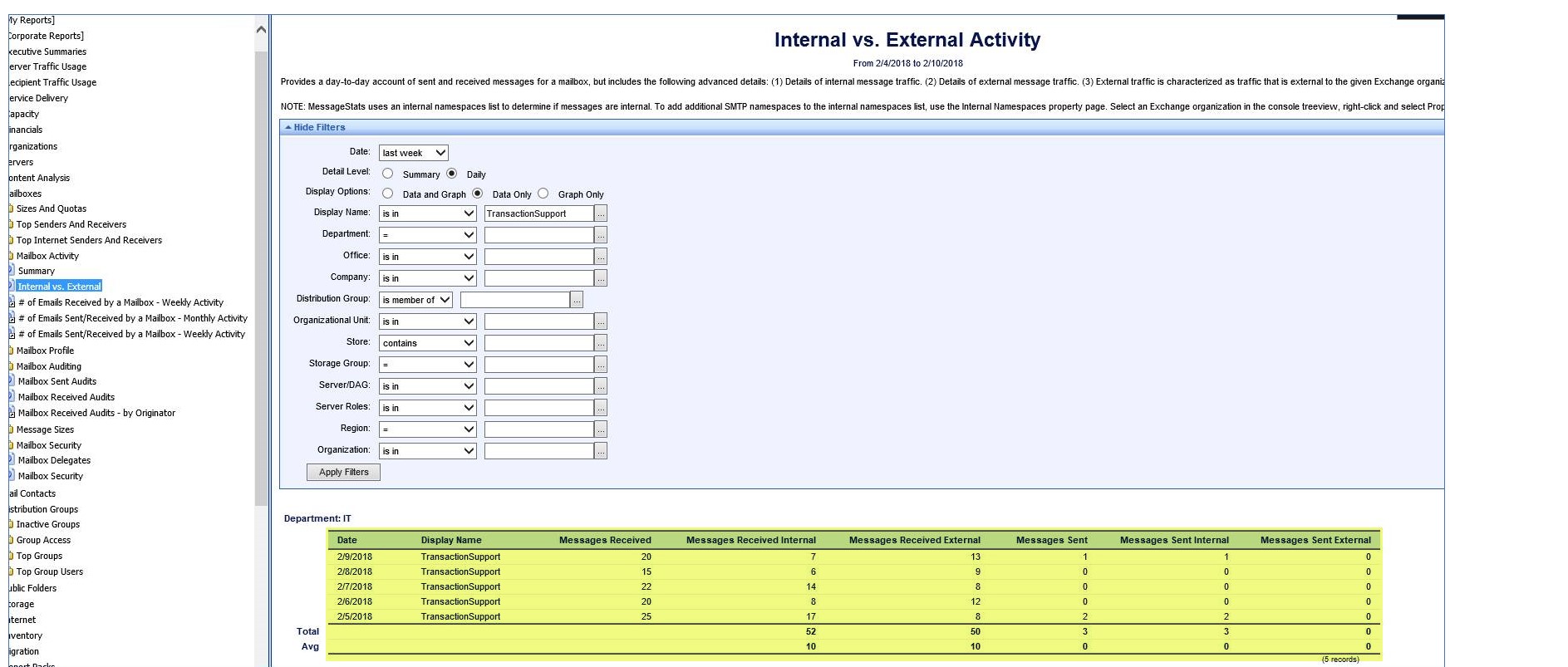Viewport: 1568px width, 667px height.
Task: Open Content Analysis node in tree
Action: pyautogui.click(x=39, y=178)
